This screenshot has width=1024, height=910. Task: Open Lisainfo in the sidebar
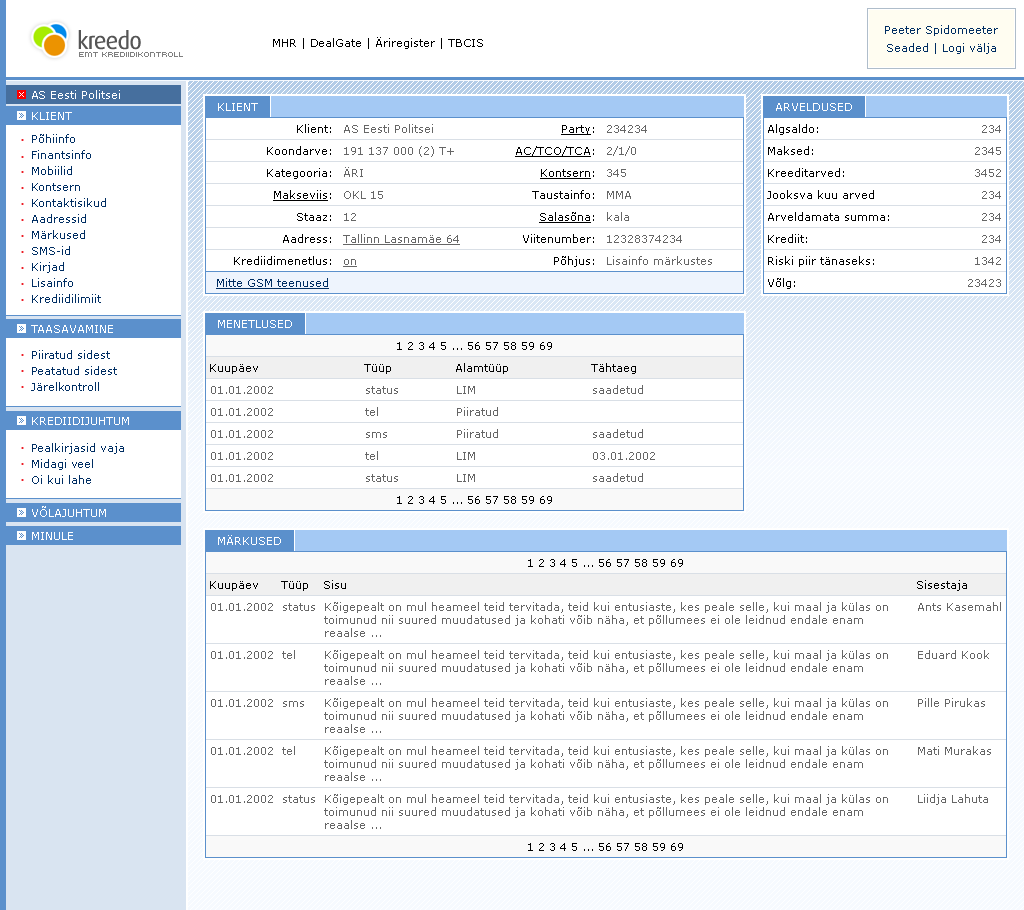click(52, 283)
